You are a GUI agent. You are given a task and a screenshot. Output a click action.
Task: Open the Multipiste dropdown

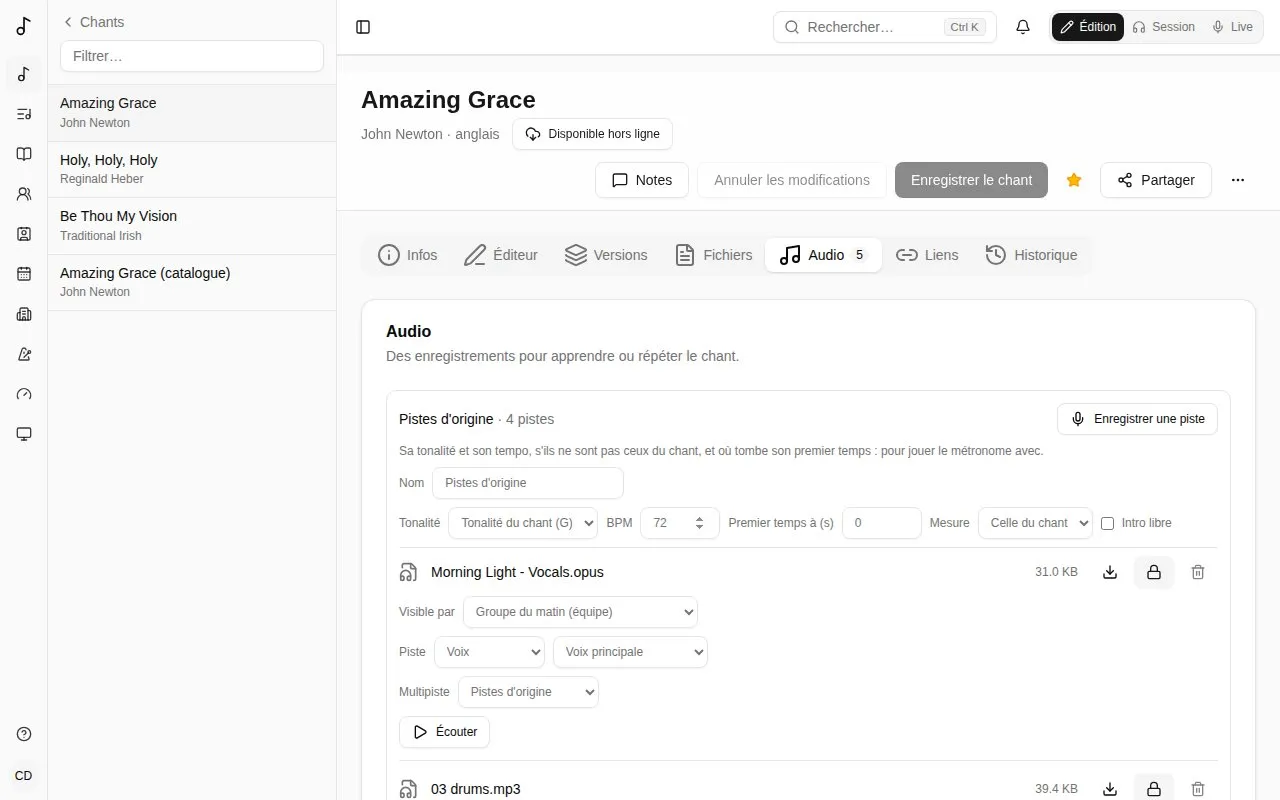[528, 692]
